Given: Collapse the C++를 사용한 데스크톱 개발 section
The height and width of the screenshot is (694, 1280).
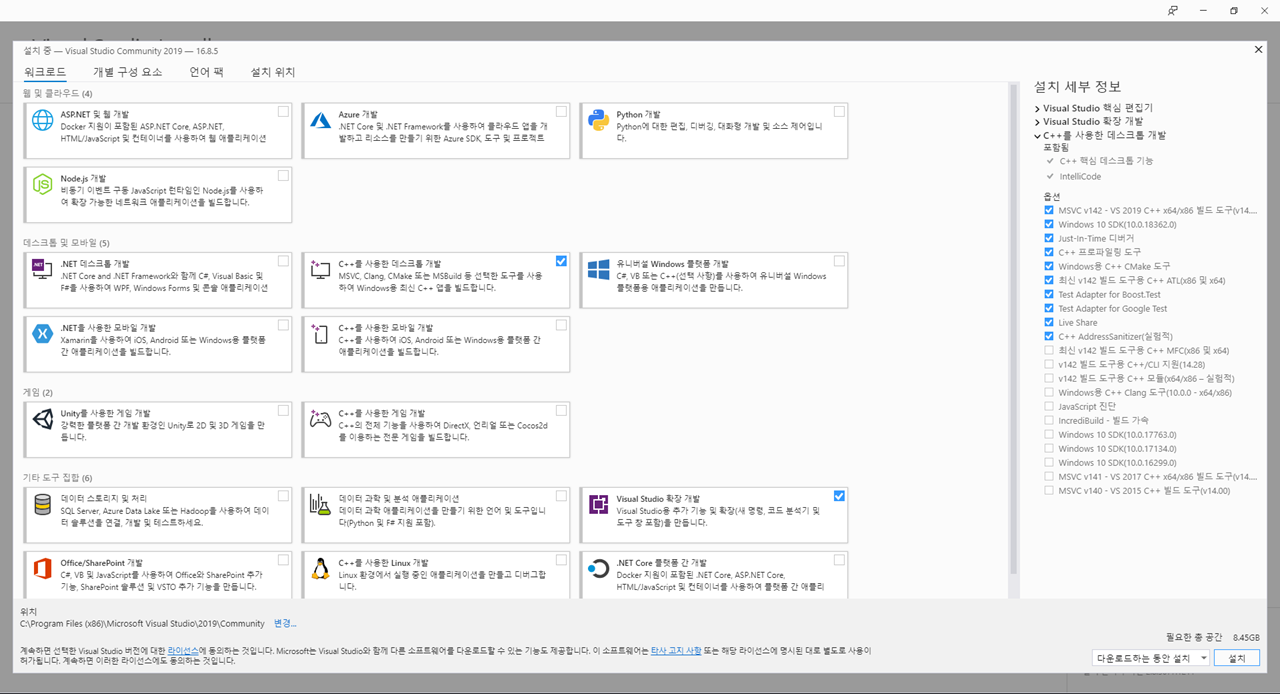Looking at the screenshot, I should (1037, 135).
